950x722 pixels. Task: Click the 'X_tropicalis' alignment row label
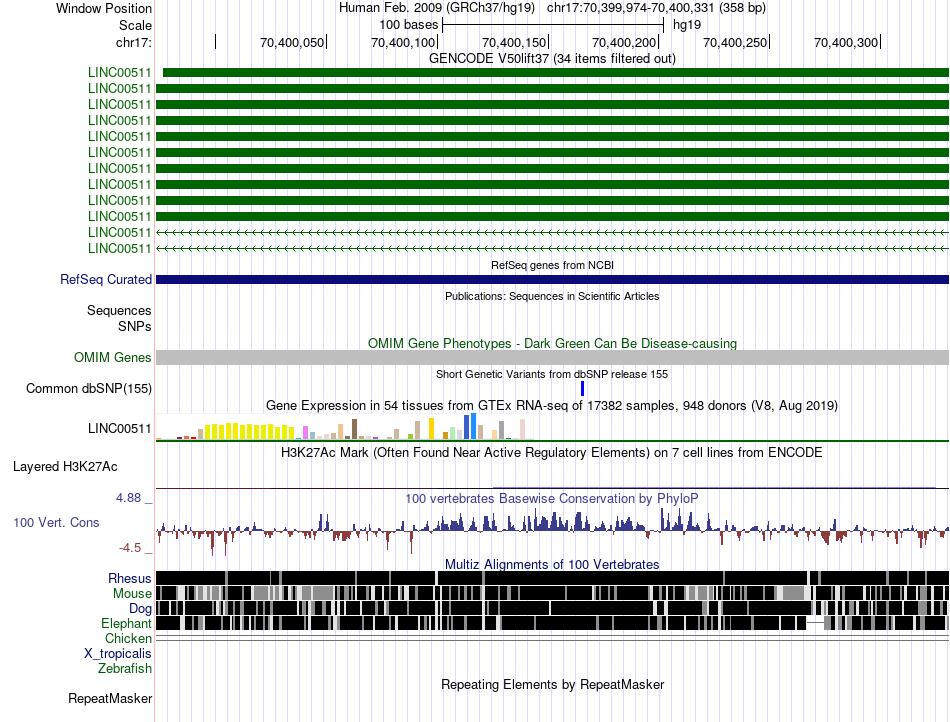pyautogui.click(x=118, y=654)
